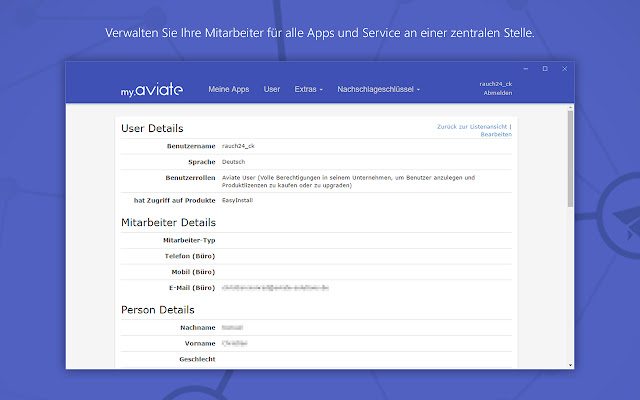Screen dimensions: 640x400
Task: Close the my.aviate window
Action: [x=564, y=69]
